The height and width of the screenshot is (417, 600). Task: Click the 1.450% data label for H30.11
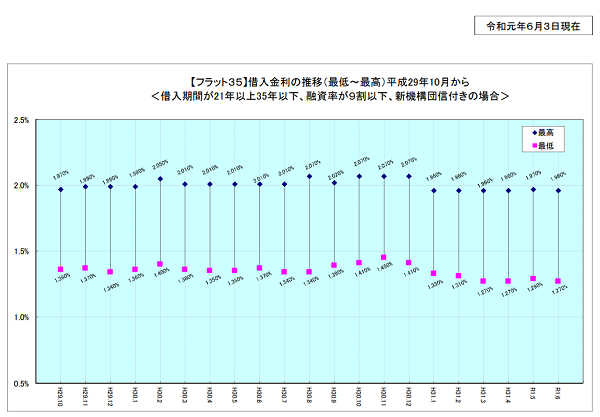(x=385, y=268)
